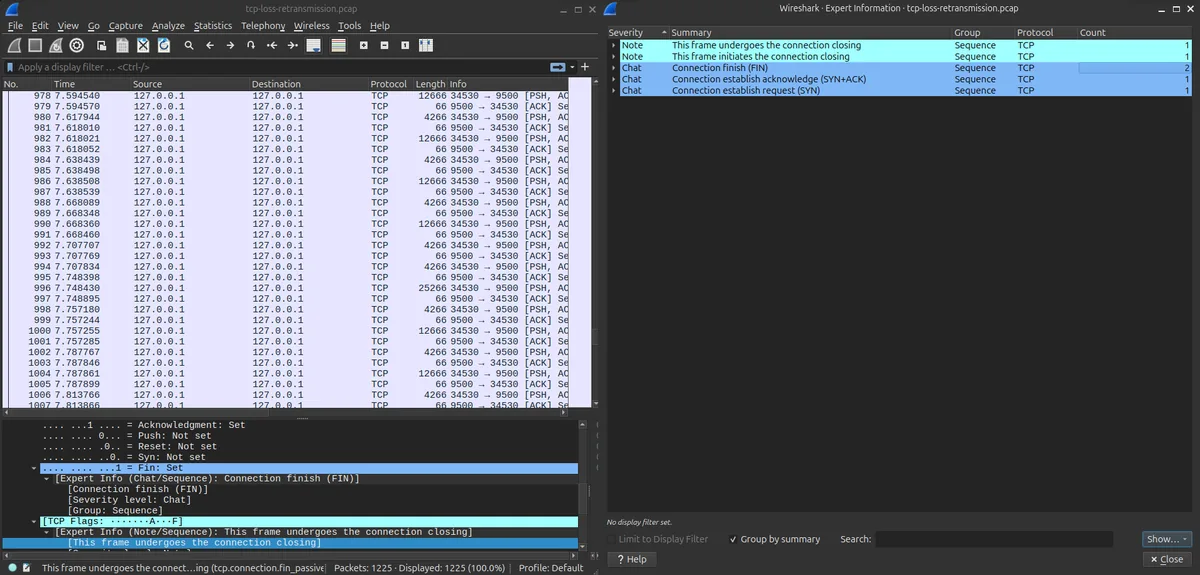Add a display filter button with plus

[585, 67]
